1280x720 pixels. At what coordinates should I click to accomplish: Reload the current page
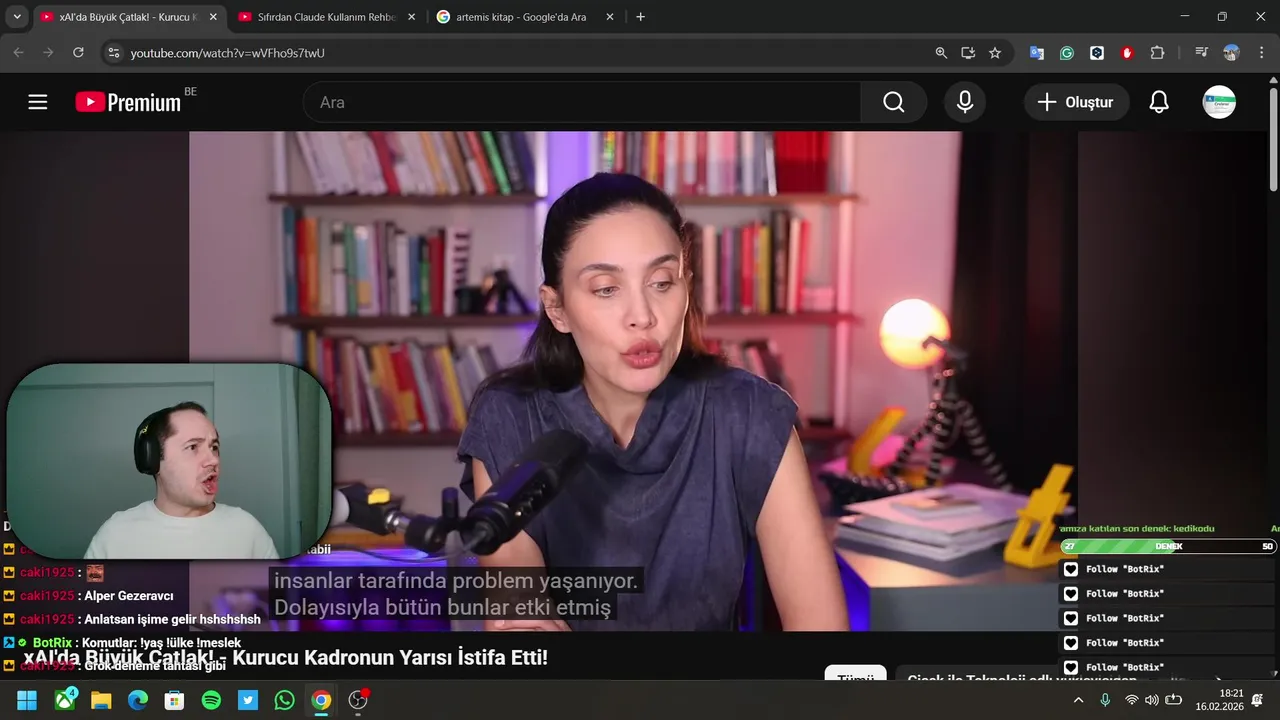[78, 53]
